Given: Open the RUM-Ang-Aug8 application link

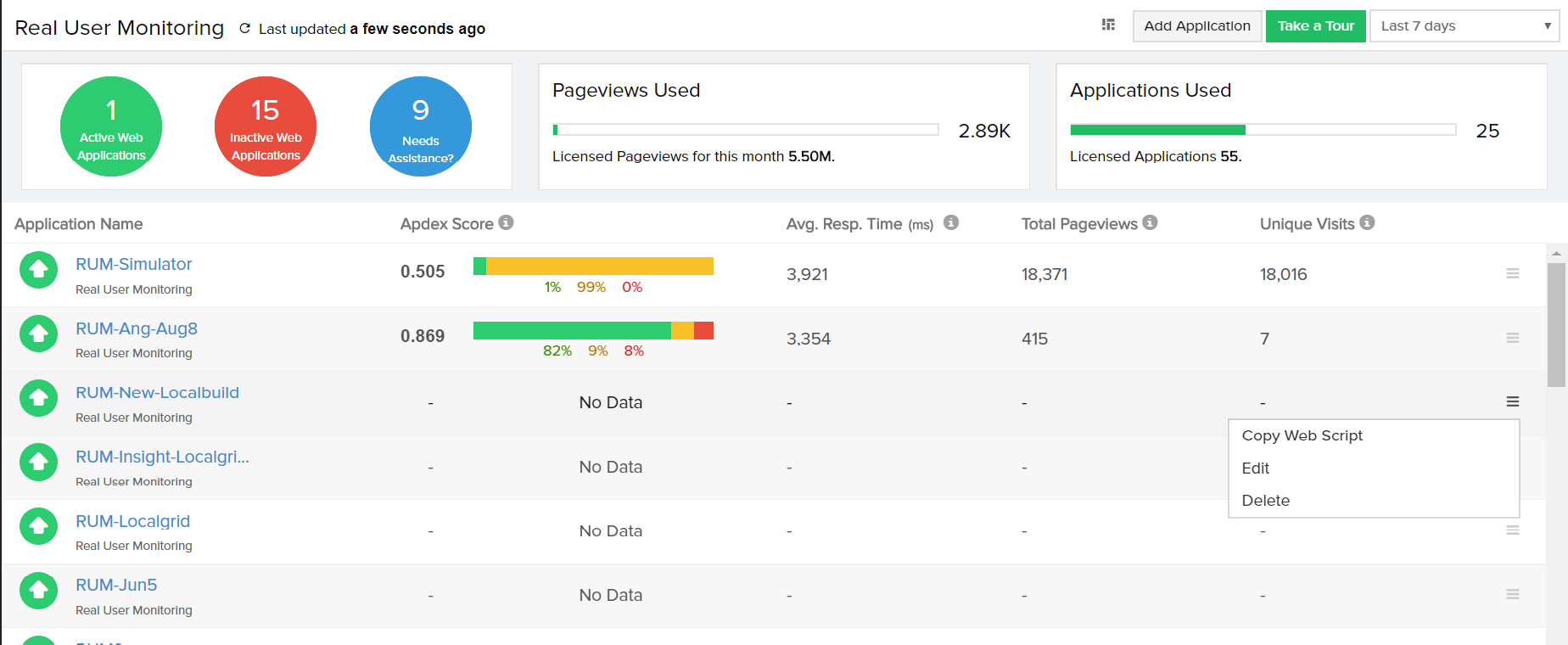Looking at the screenshot, I should (x=137, y=328).
